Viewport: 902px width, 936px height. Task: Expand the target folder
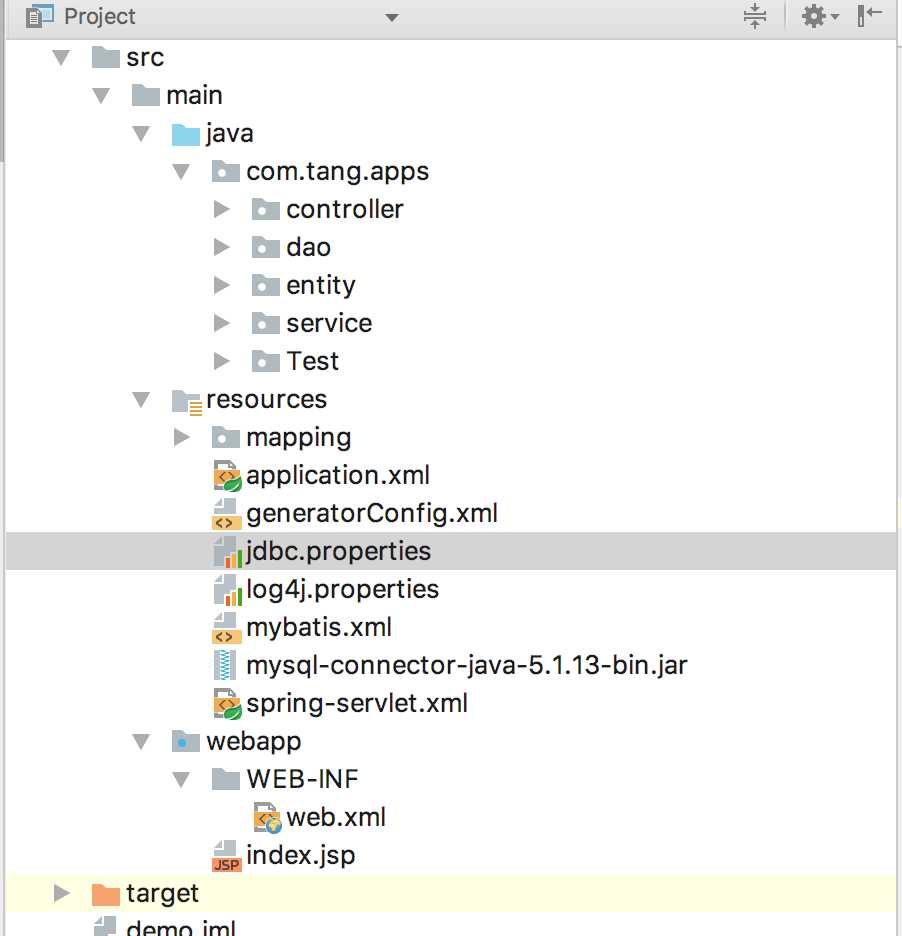(x=62, y=894)
